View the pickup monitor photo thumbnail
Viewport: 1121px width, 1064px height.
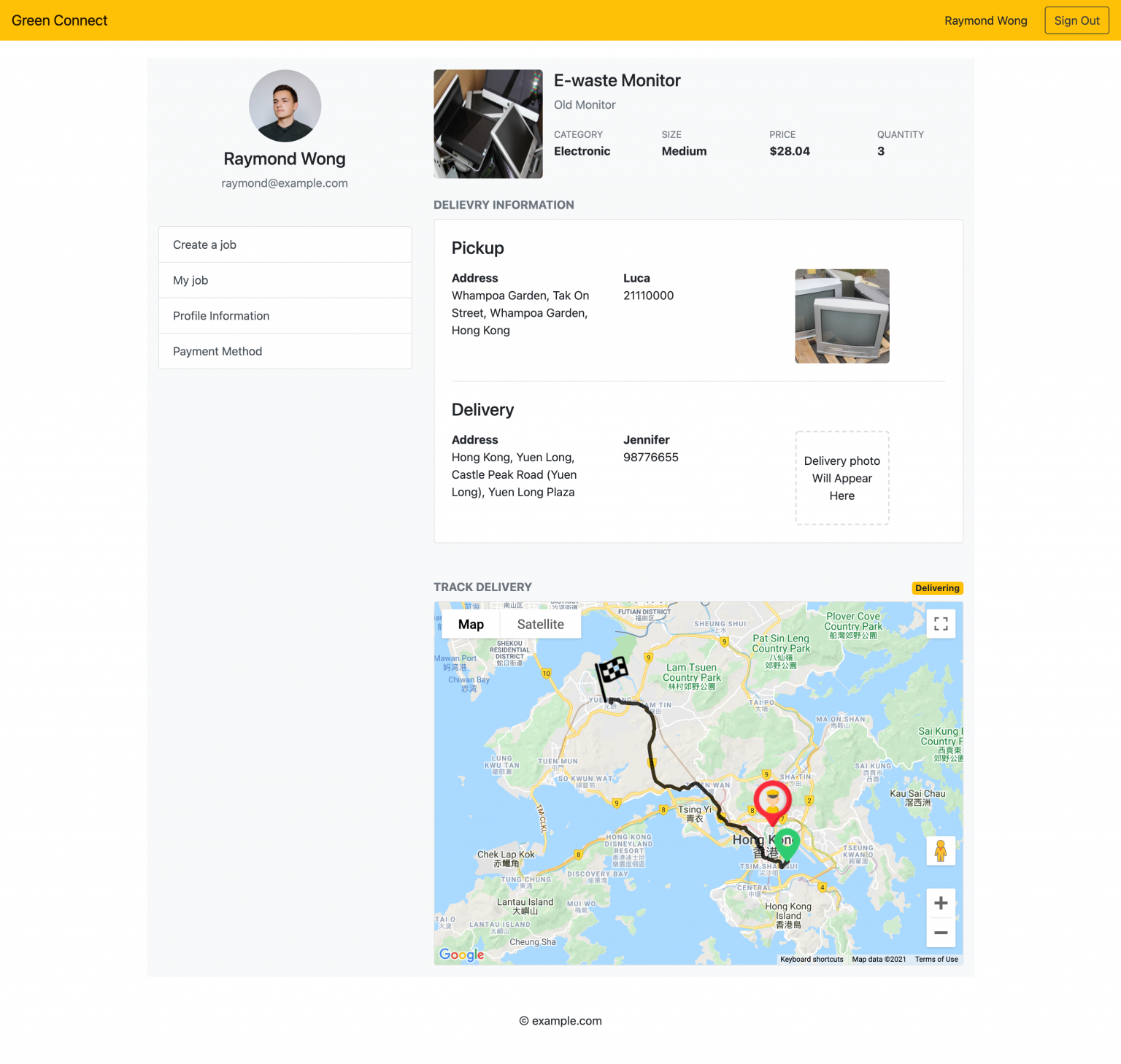click(841, 316)
